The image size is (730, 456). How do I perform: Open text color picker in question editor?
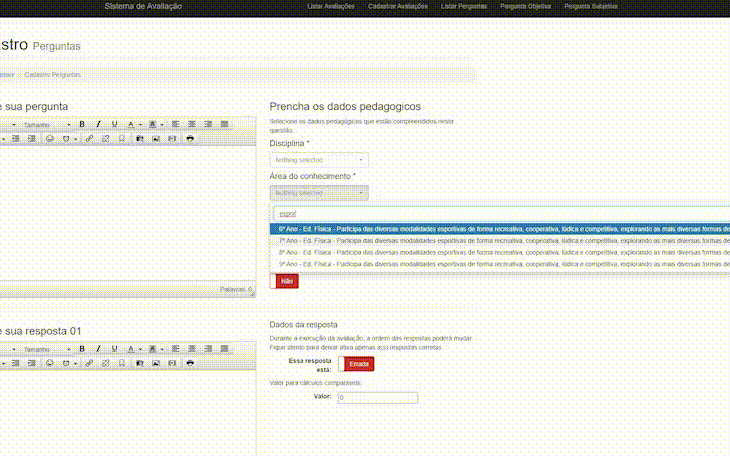click(x=131, y=124)
